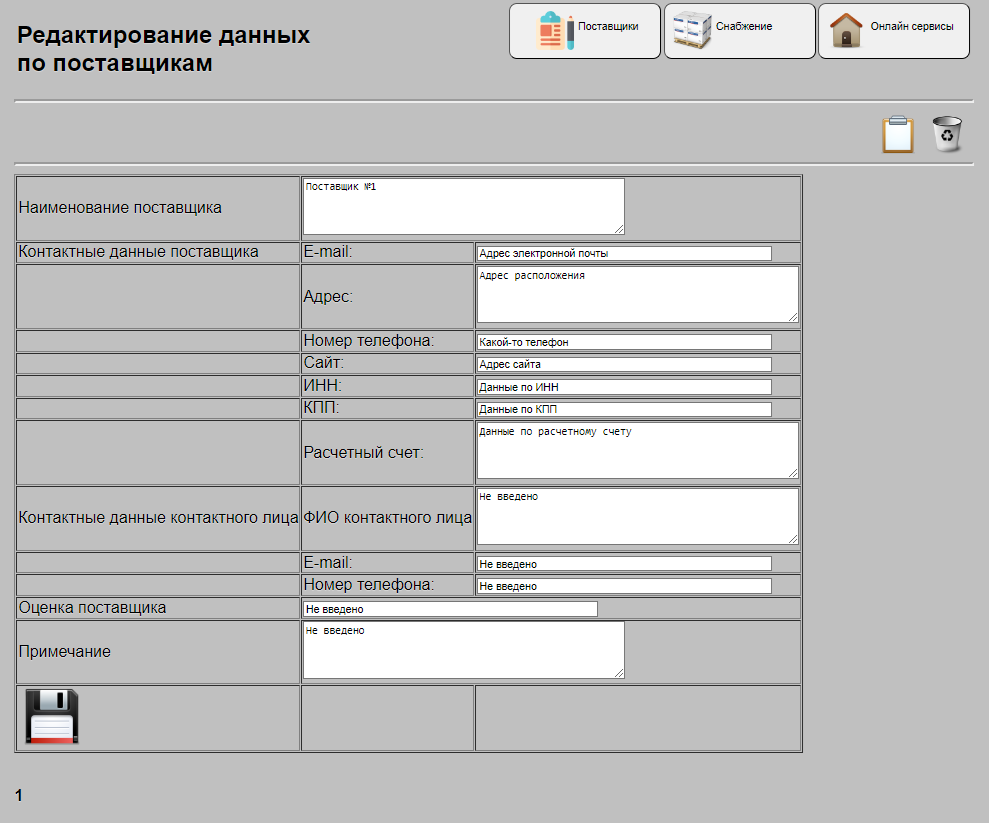The height and width of the screenshot is (823, 989).
Task: Click the stacked boxes icon in Снабжение button
Action: point(690,30)
